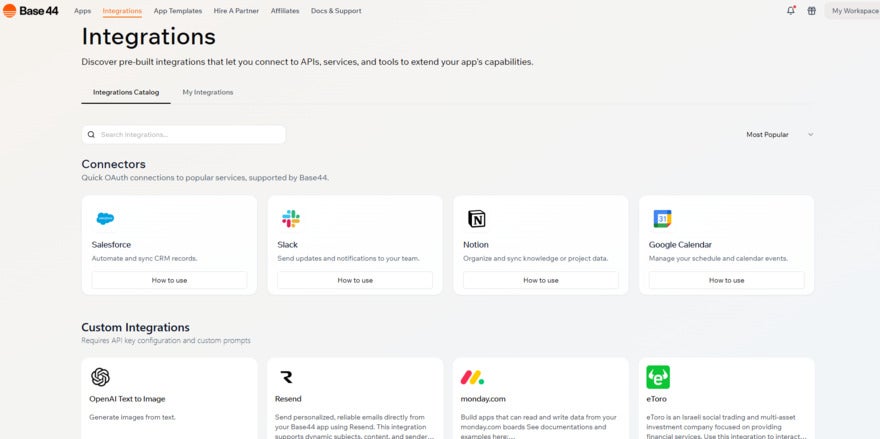The height and width of the screenshot is (439, 880).
Task: Click 'Automate and sync CRM records.' text
Action: (144, 259)
